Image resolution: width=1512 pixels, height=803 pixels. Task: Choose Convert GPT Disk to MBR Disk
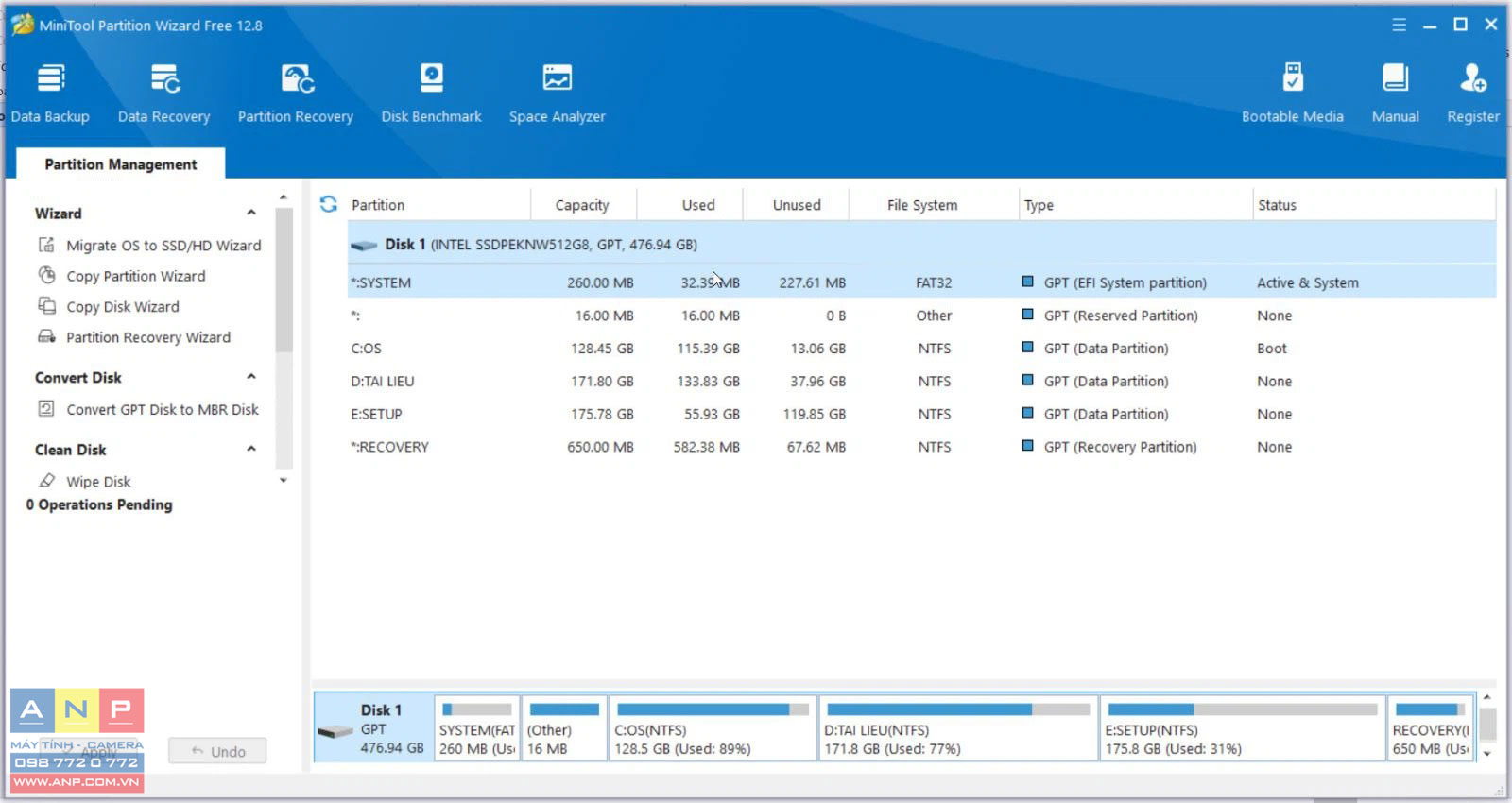[163, 409]
